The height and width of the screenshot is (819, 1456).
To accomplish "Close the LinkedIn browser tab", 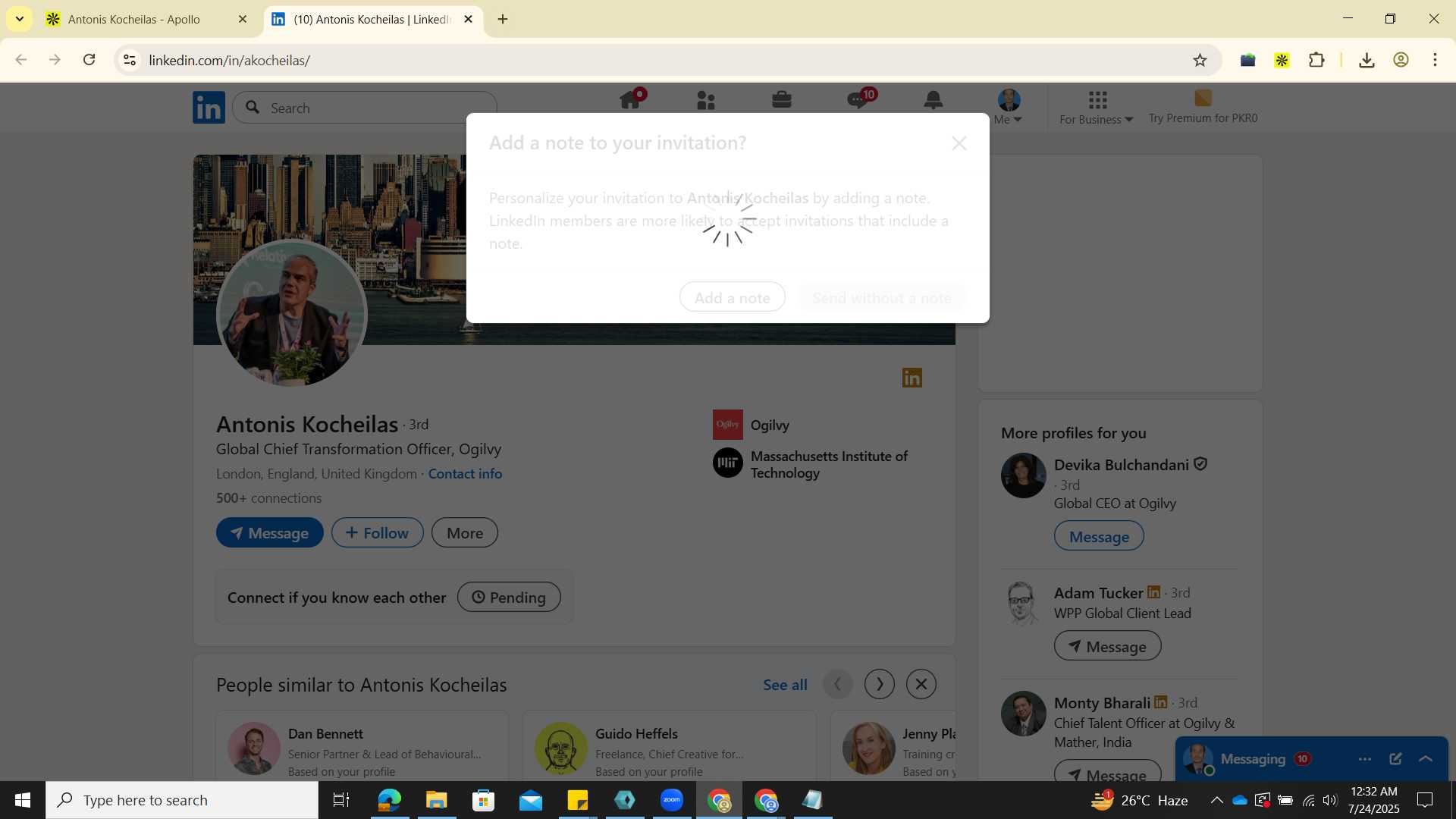I will coord(468,19).
